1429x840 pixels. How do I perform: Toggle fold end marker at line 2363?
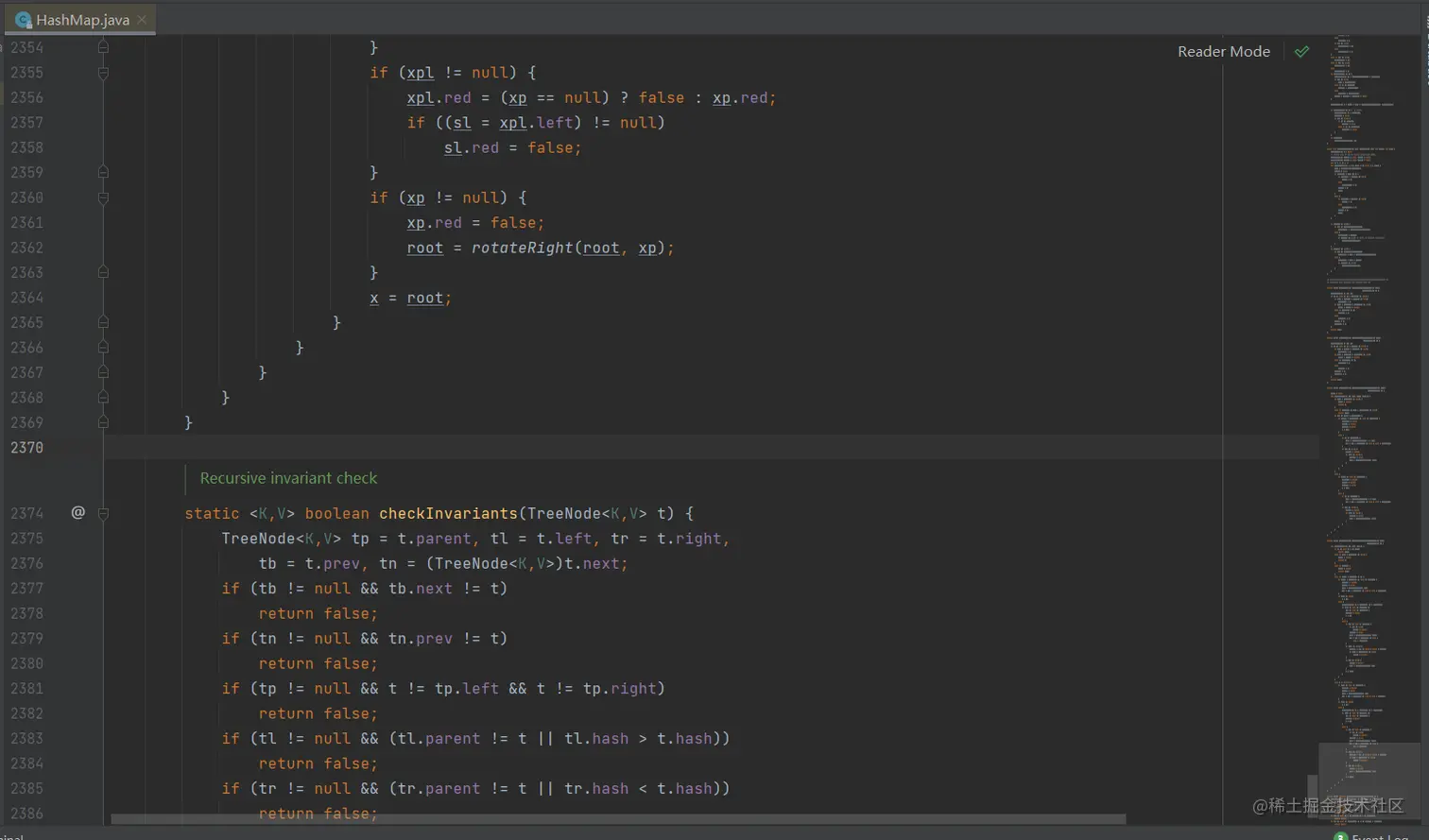pyautogui.click(x=104, y=272)
